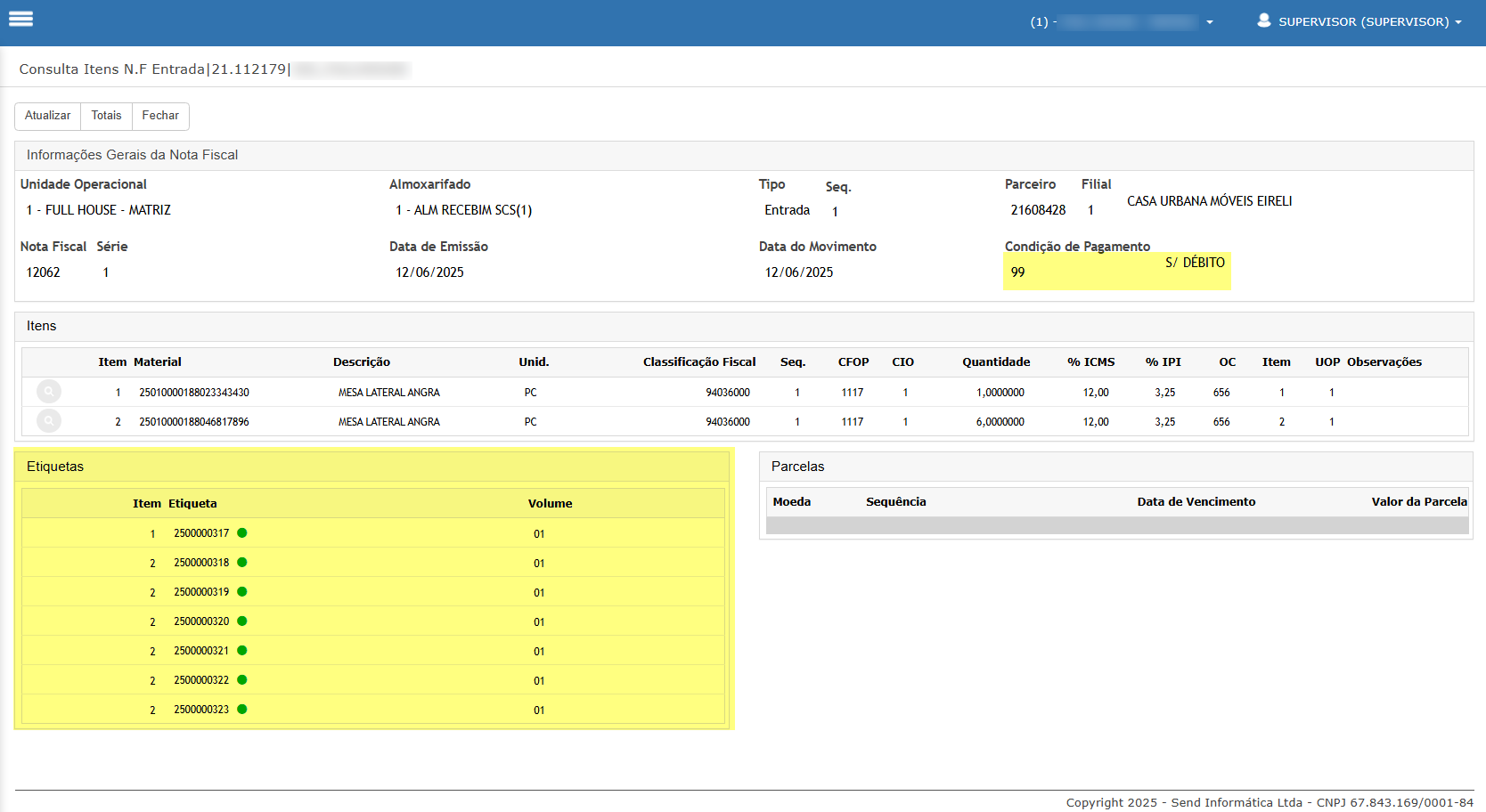Click Valor da Parcela column header
The width and height of the screenshot is (1486, 812).
point(1419,502)
